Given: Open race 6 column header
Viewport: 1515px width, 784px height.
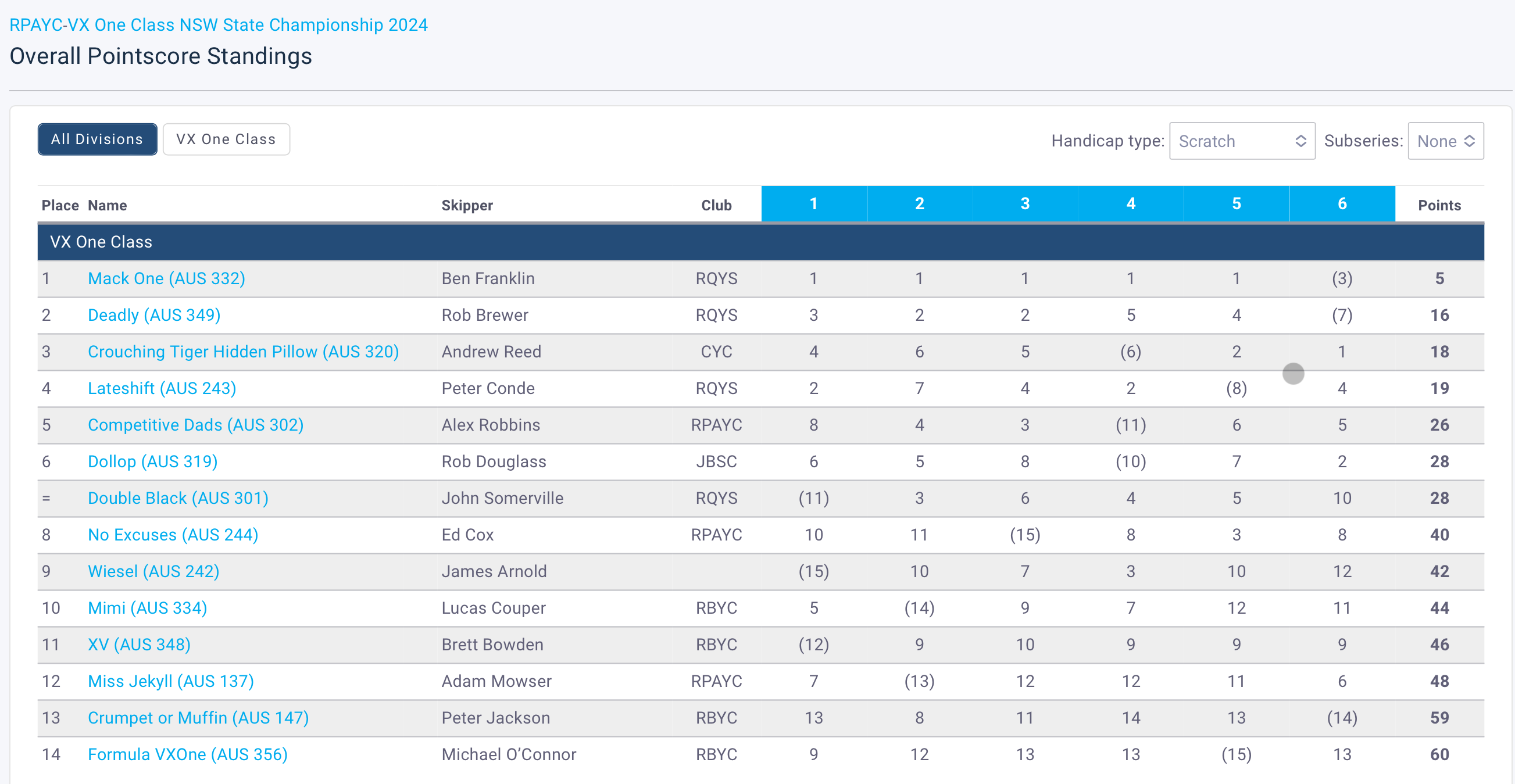Looking at the screenshot, I should (x=1342, y=203).
